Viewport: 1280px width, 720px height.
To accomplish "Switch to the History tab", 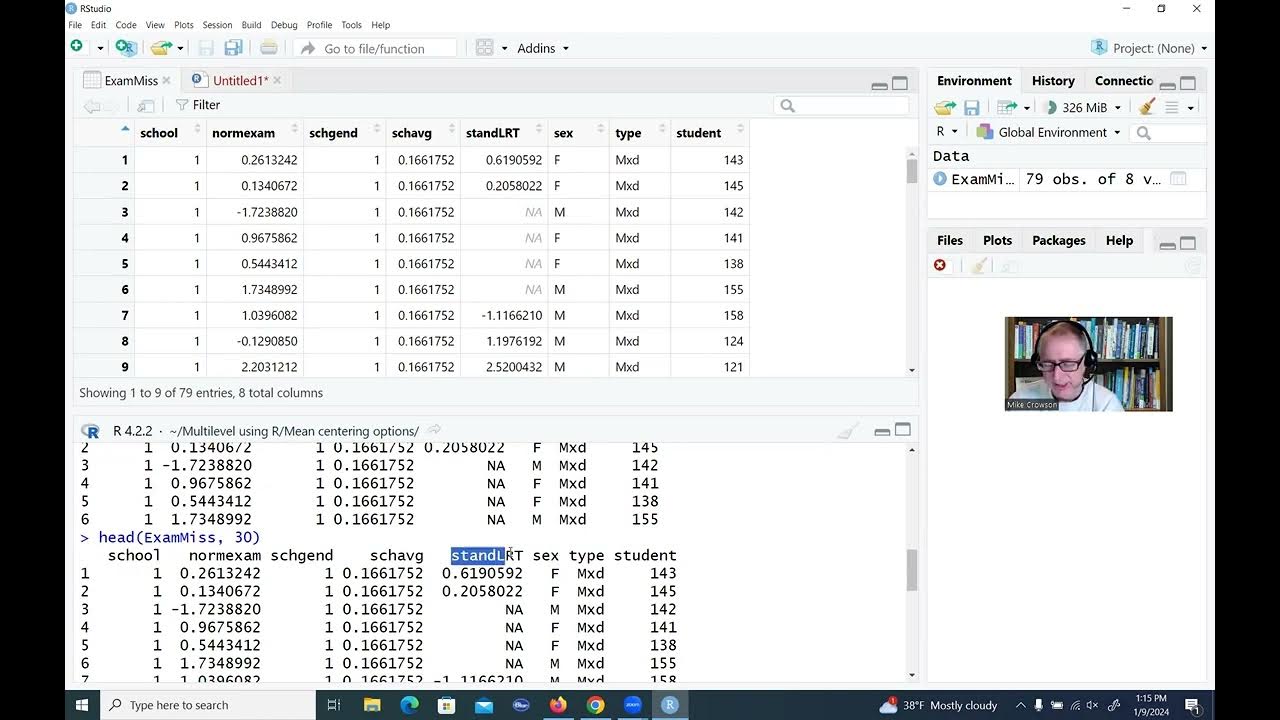I will pyautogui.click(x=1053, y=81).
